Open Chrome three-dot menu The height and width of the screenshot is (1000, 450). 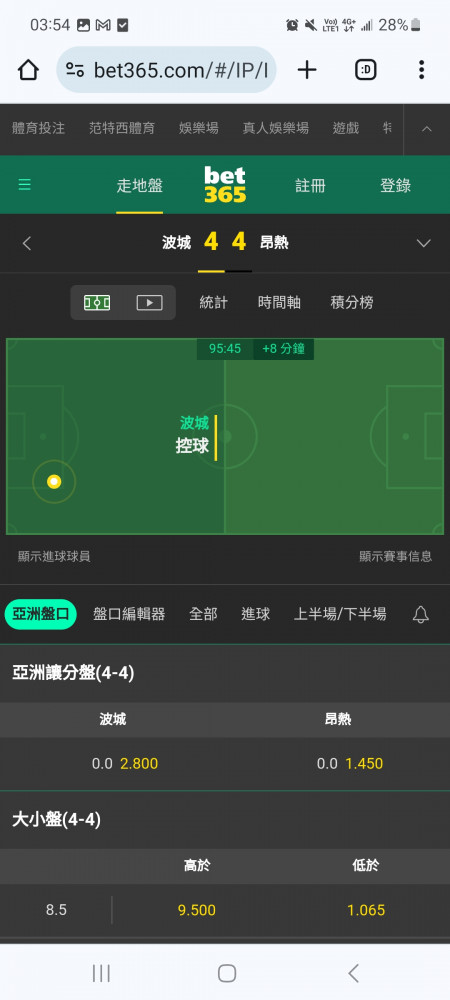point(421,70)
